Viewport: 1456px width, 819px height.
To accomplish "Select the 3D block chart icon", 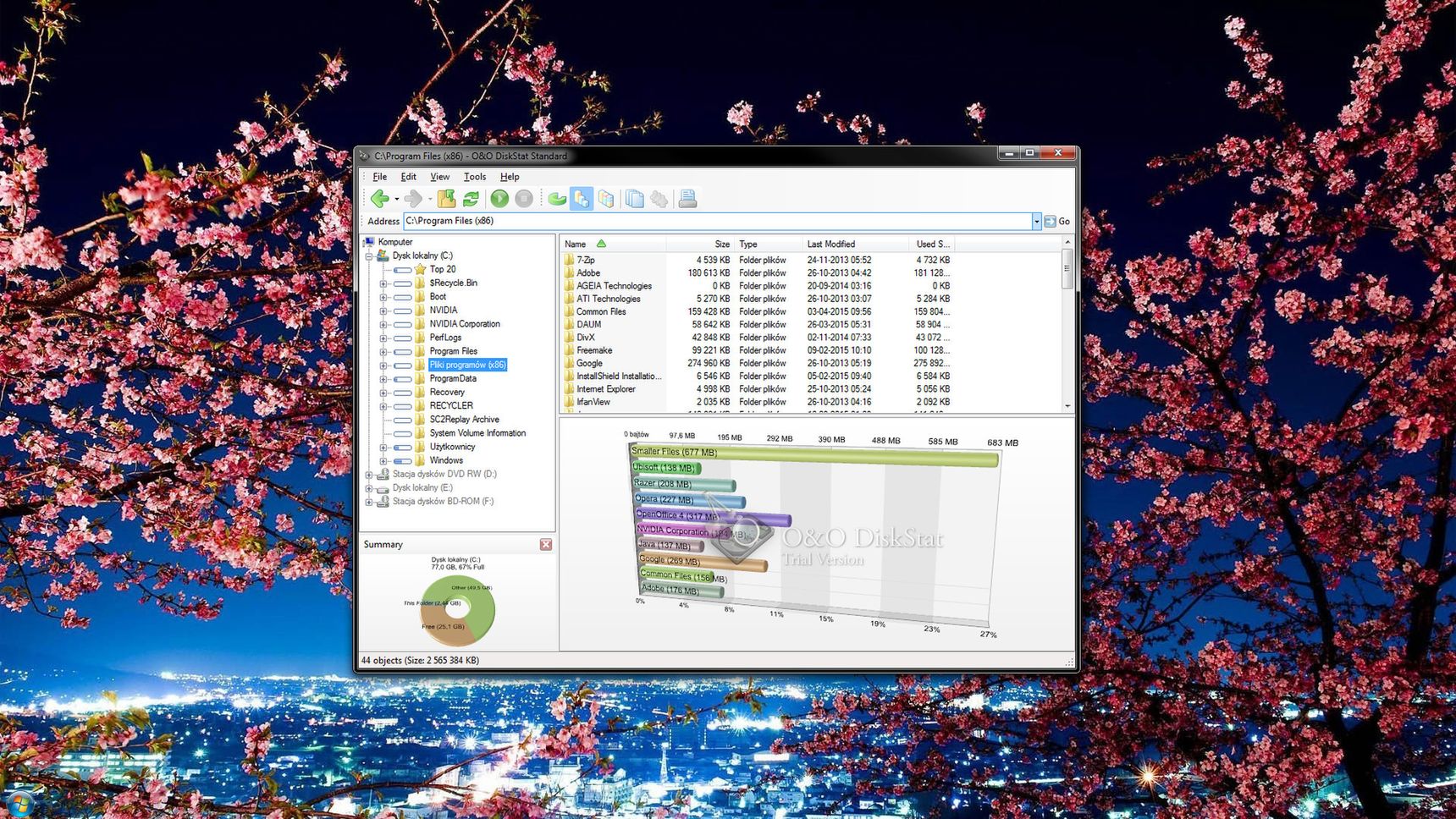I will click(x=606, y=199).
